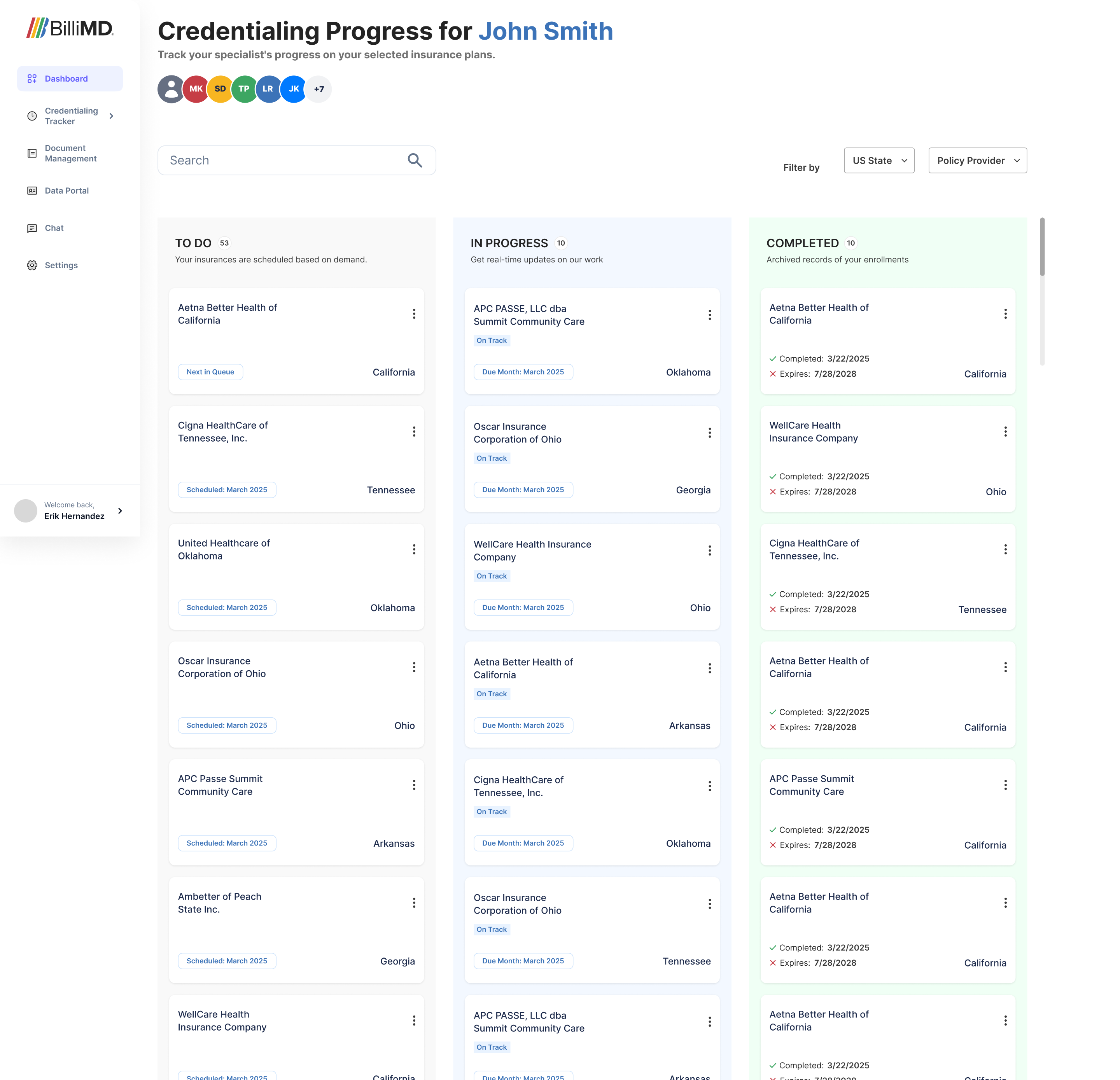Open menu for In Progress Aetna Arkansas card

click(x=710, y=668)
